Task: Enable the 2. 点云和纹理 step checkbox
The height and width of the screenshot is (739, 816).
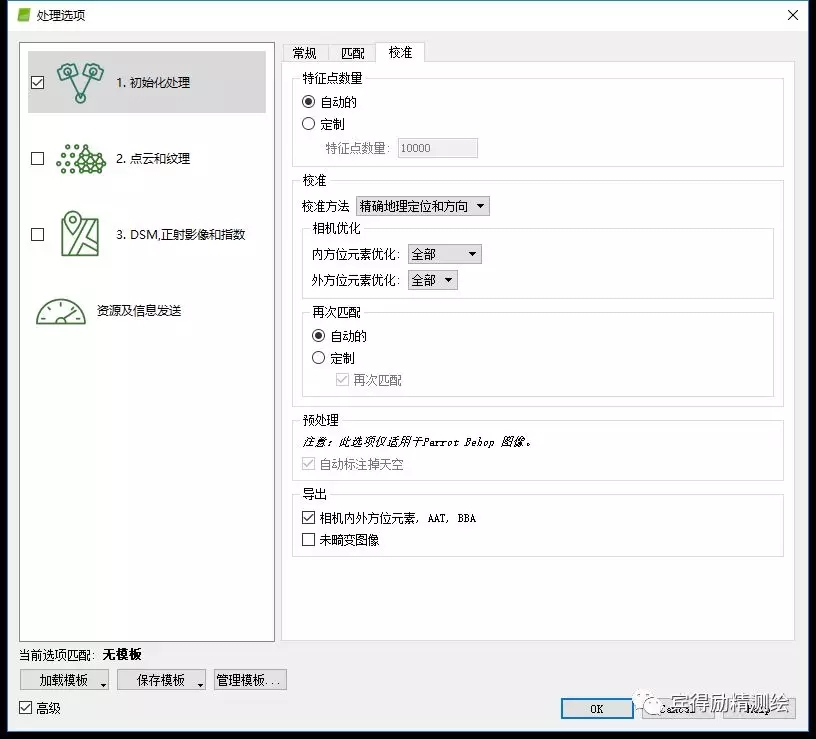Action: coord(38,158)
